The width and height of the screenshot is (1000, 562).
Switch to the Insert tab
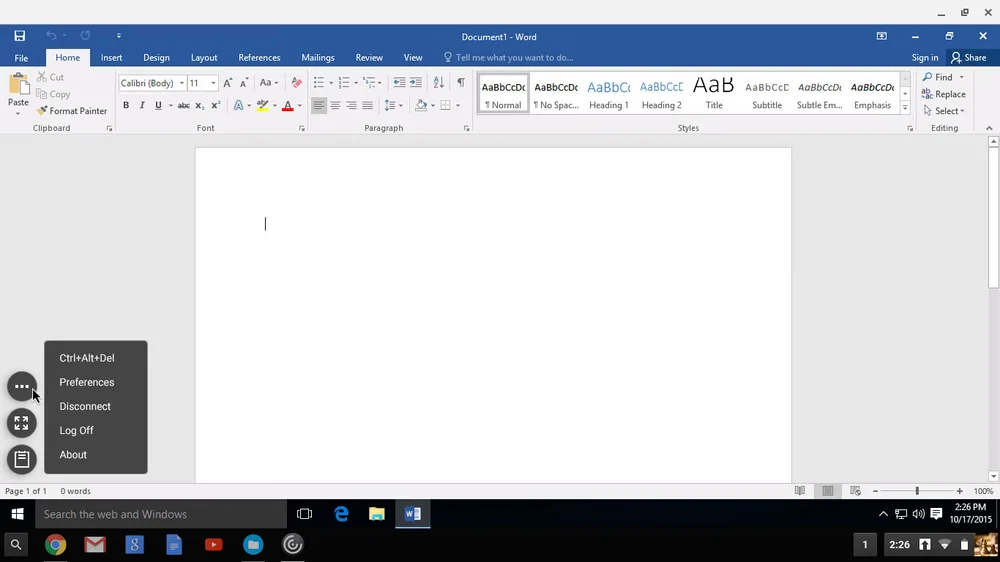(x=111, y=57)
